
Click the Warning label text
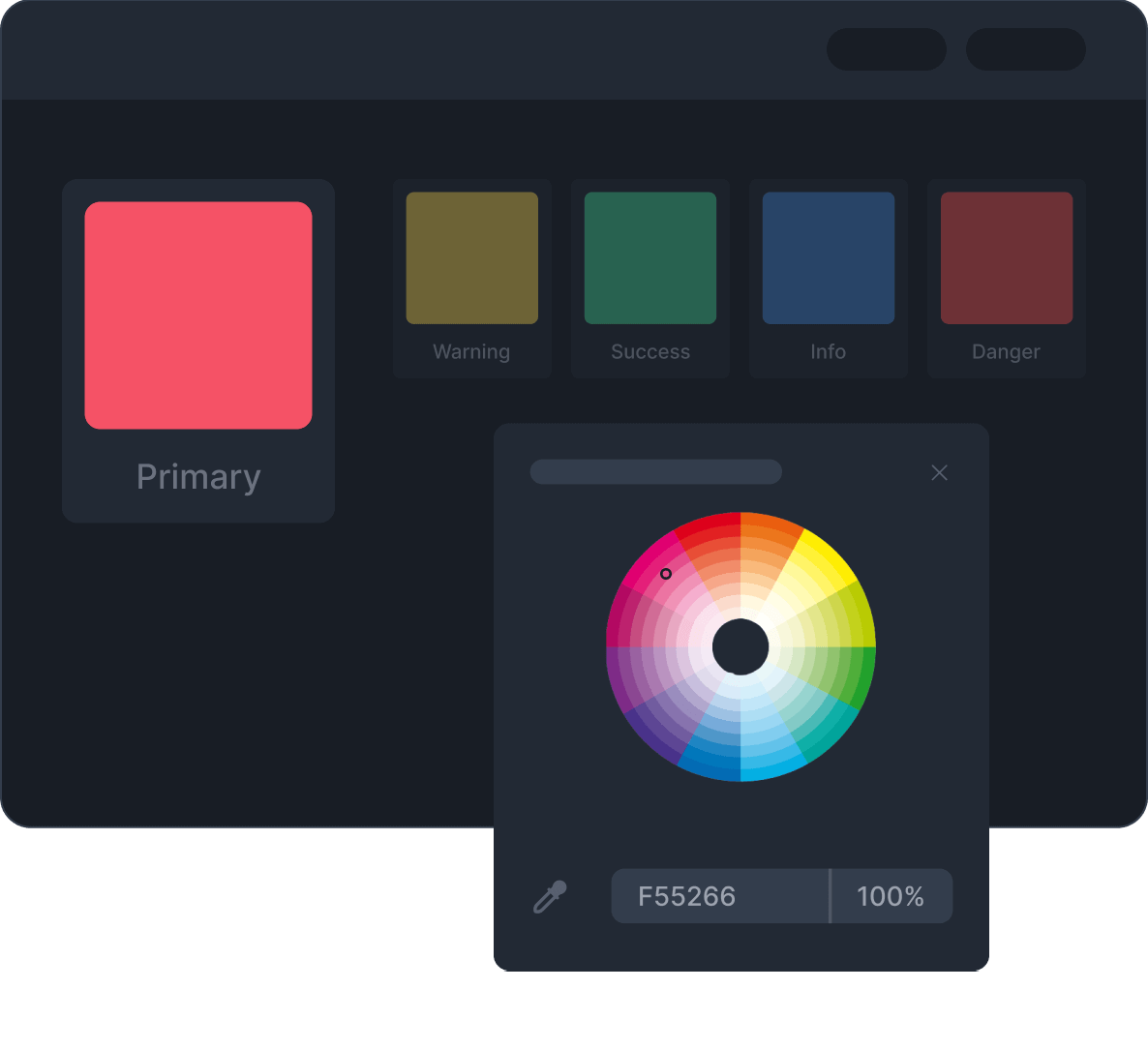[471, 351]
